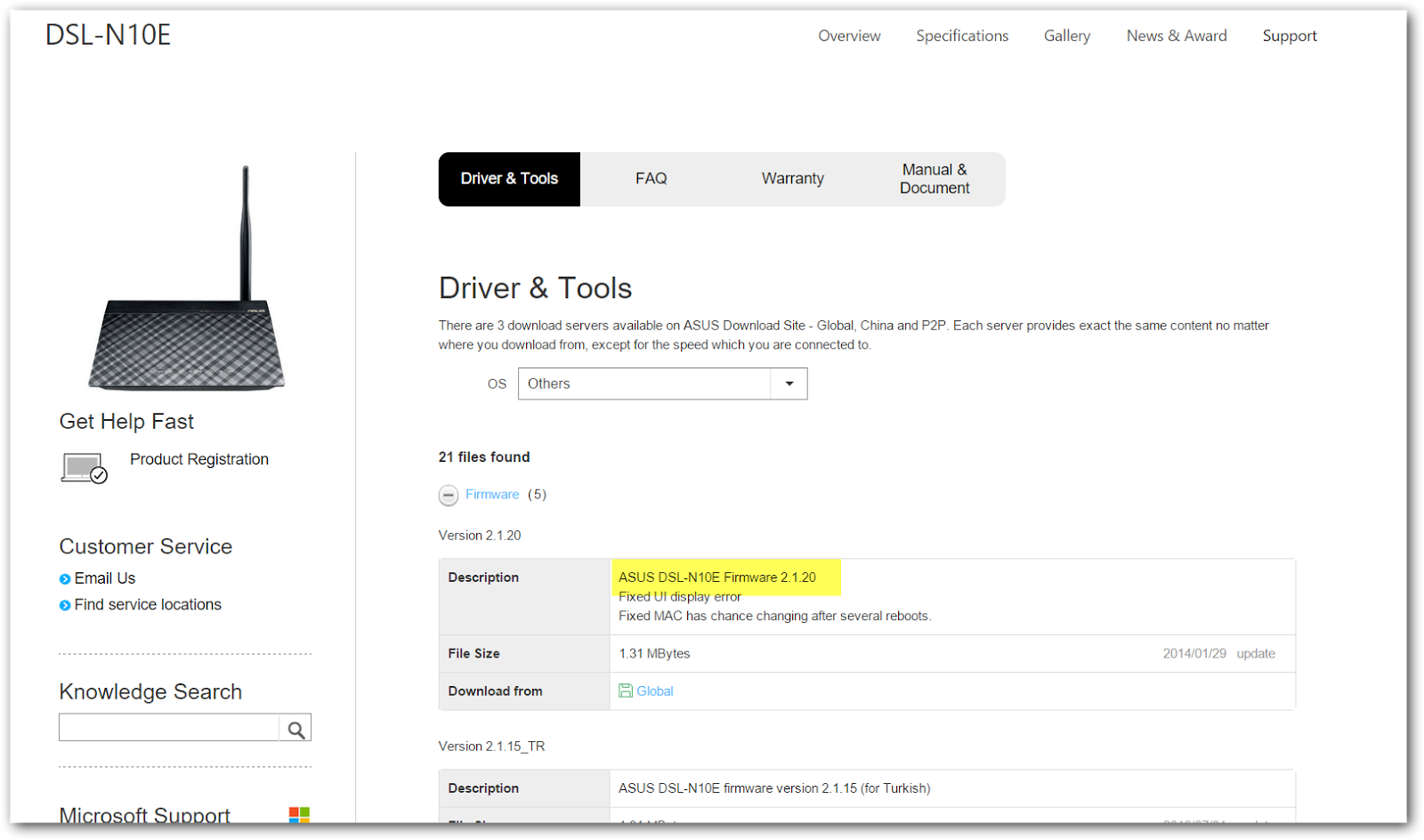Switch to the Driver & Tools tab

point(509,179)
